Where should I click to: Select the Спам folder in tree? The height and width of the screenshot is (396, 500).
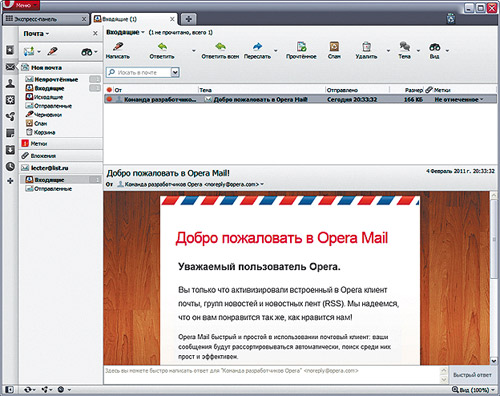[x=61, y=123]
